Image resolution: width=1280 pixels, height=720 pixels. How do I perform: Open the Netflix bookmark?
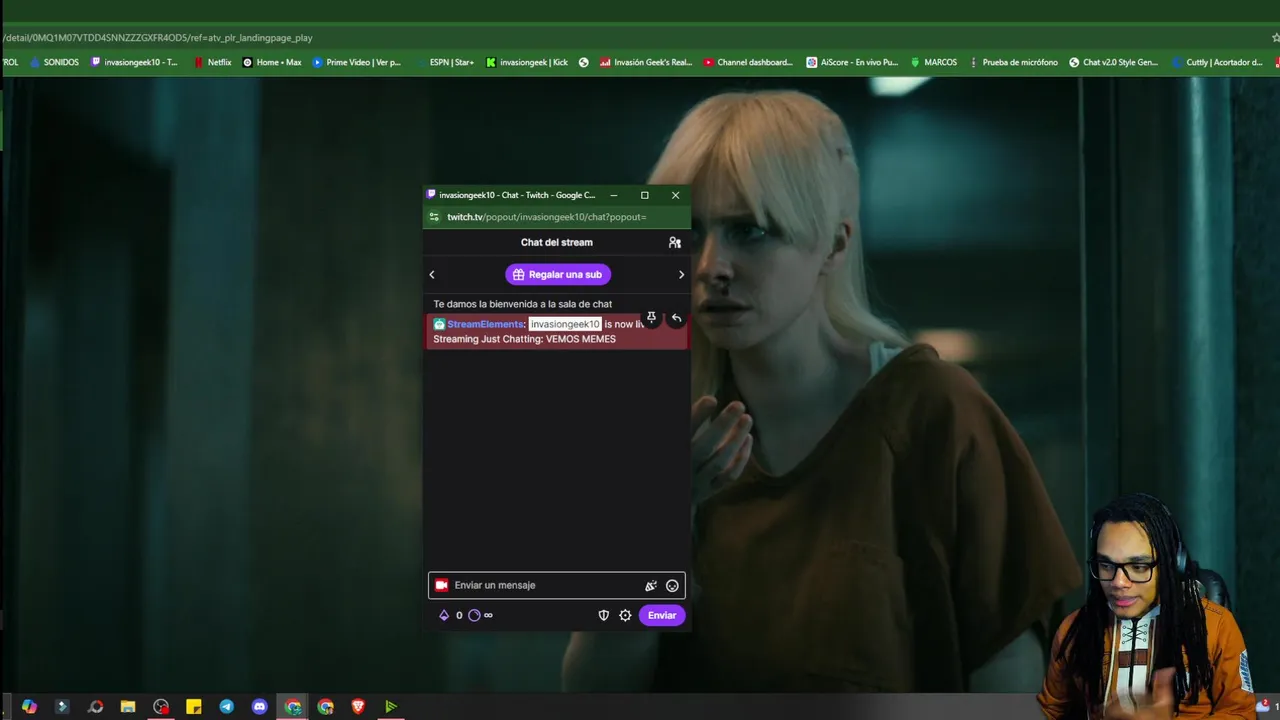point(213,62)
